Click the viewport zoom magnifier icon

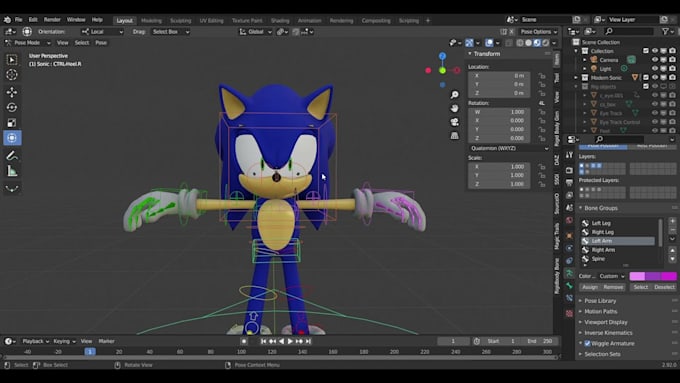[454, 95]
